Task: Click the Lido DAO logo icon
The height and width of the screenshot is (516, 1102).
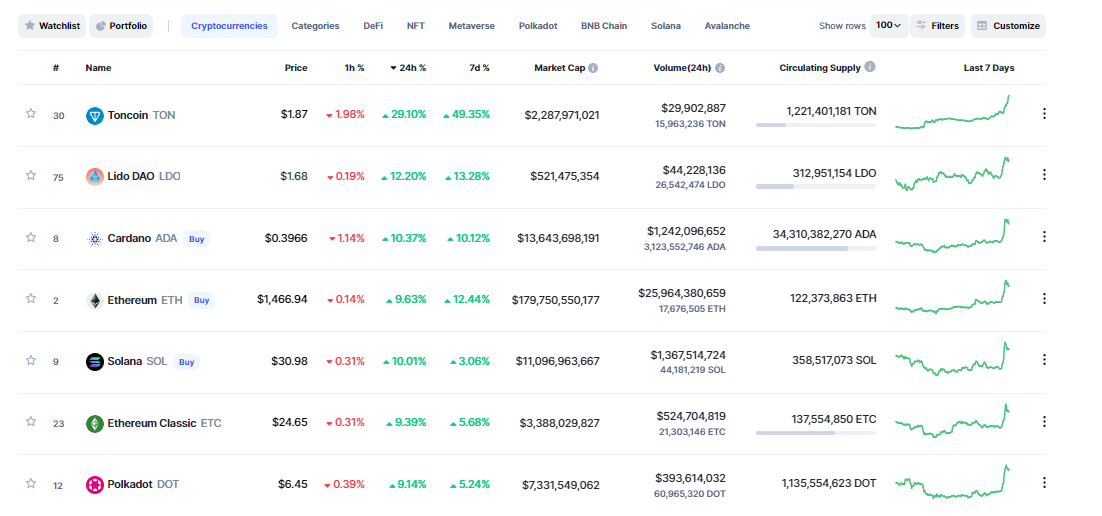Action: tap(95, 176)
